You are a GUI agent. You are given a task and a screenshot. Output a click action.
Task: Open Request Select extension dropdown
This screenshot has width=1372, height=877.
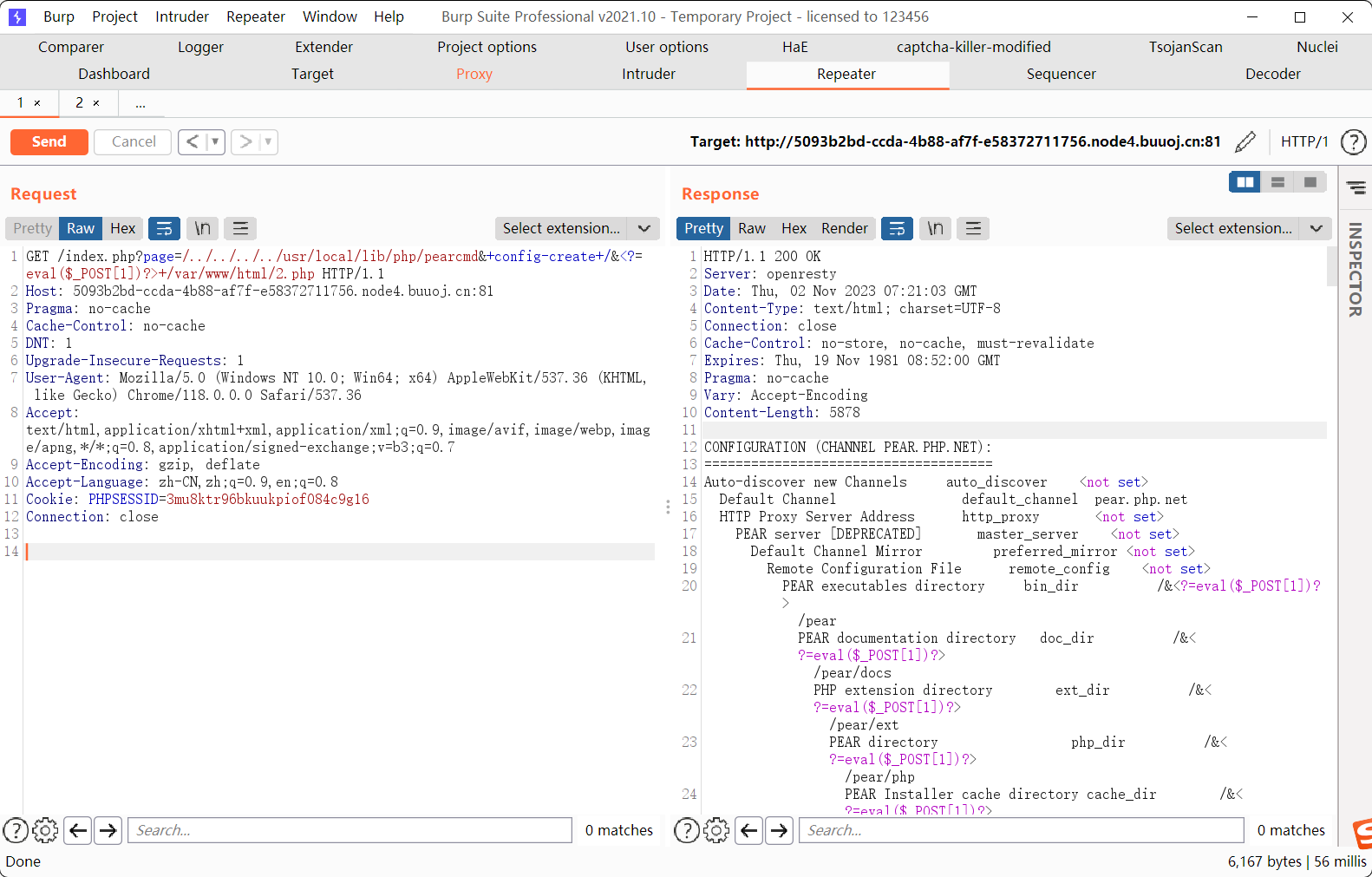coord(577,228)
